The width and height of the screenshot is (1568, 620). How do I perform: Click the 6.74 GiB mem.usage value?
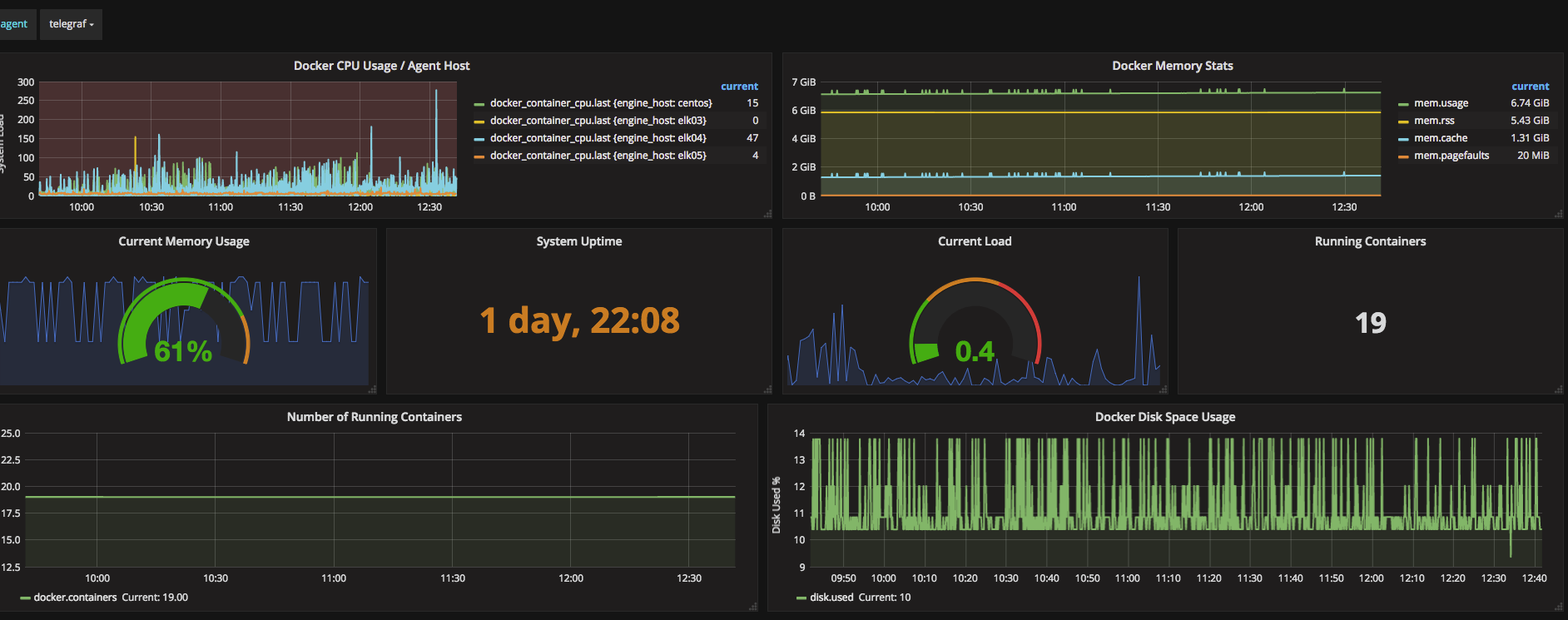[1530, 103]
